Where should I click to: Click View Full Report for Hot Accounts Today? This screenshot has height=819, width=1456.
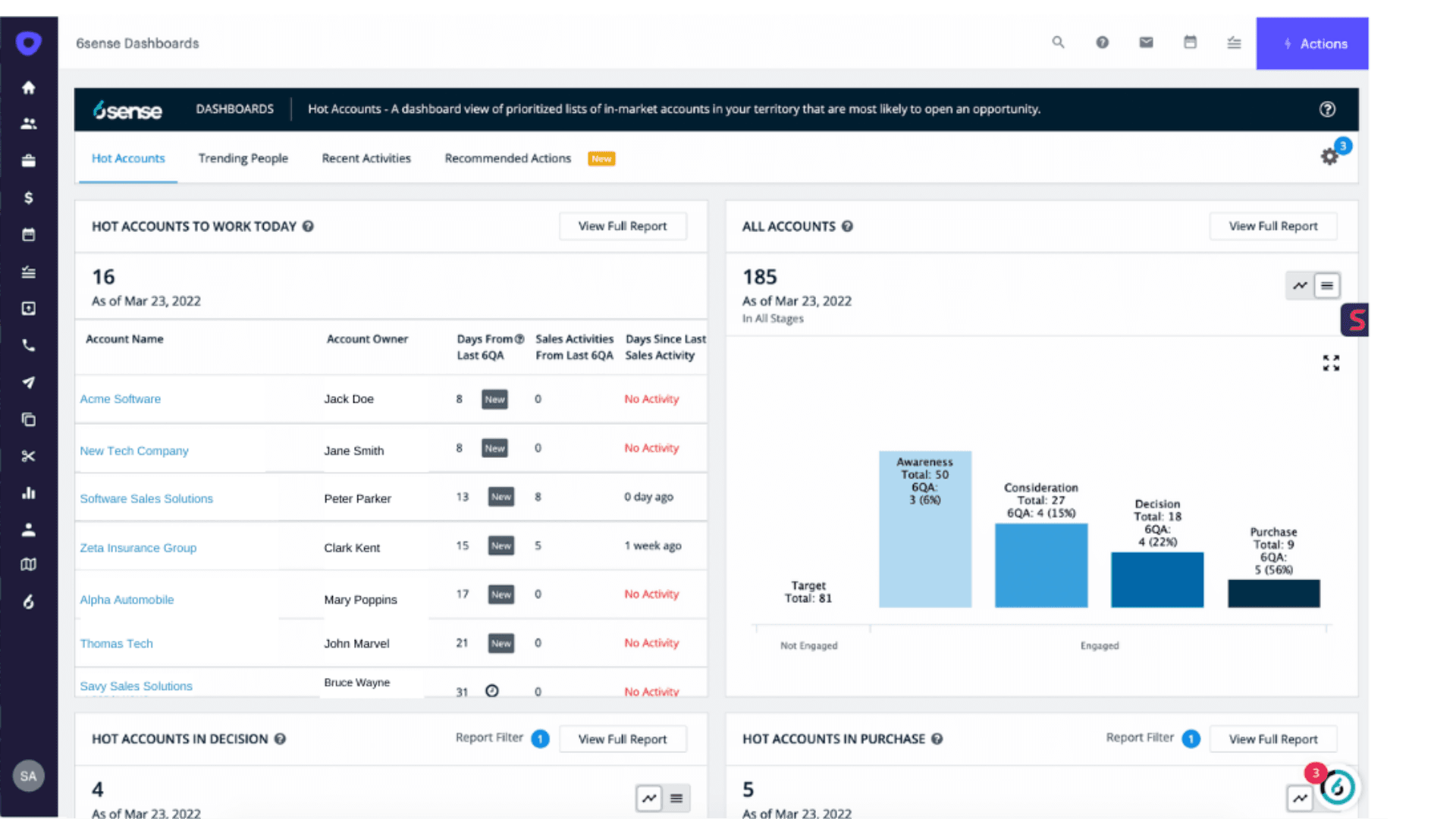tap(623, 226)
